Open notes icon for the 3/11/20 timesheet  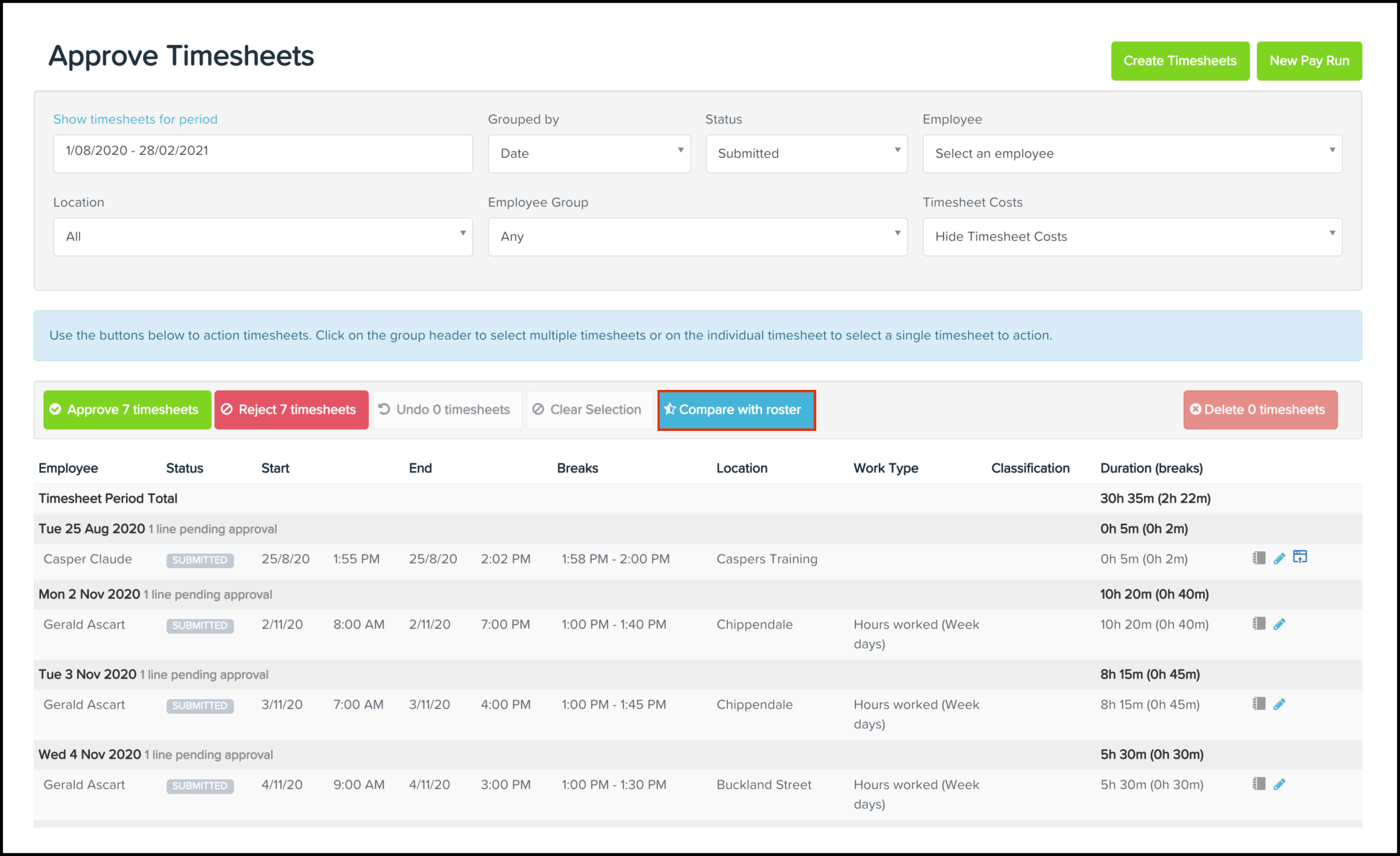pos(1258,704)
